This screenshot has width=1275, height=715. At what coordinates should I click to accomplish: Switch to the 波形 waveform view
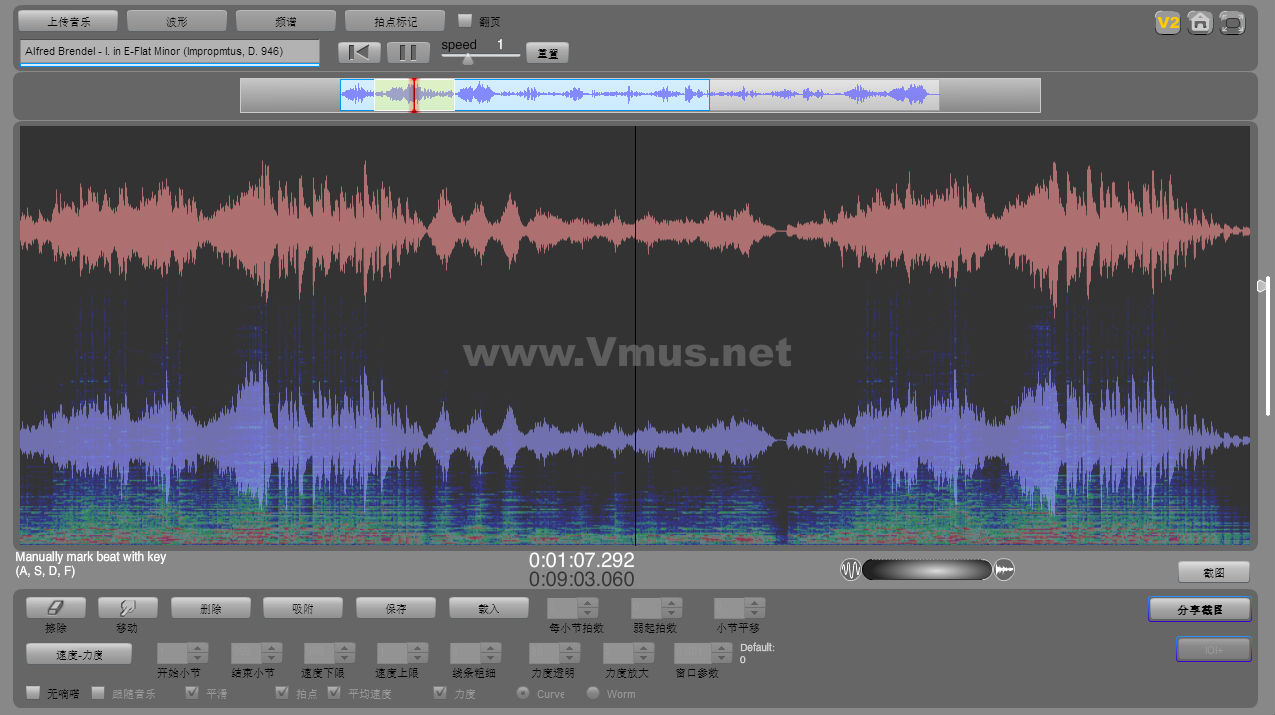(x=178, y=21)
